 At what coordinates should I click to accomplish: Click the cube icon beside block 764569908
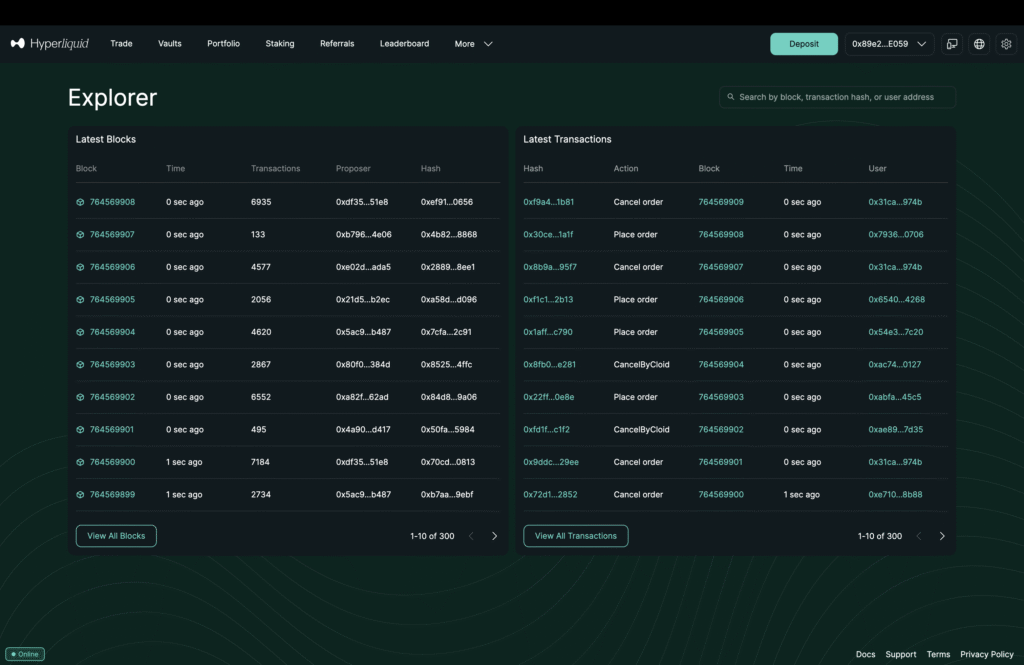click(80, 202)
